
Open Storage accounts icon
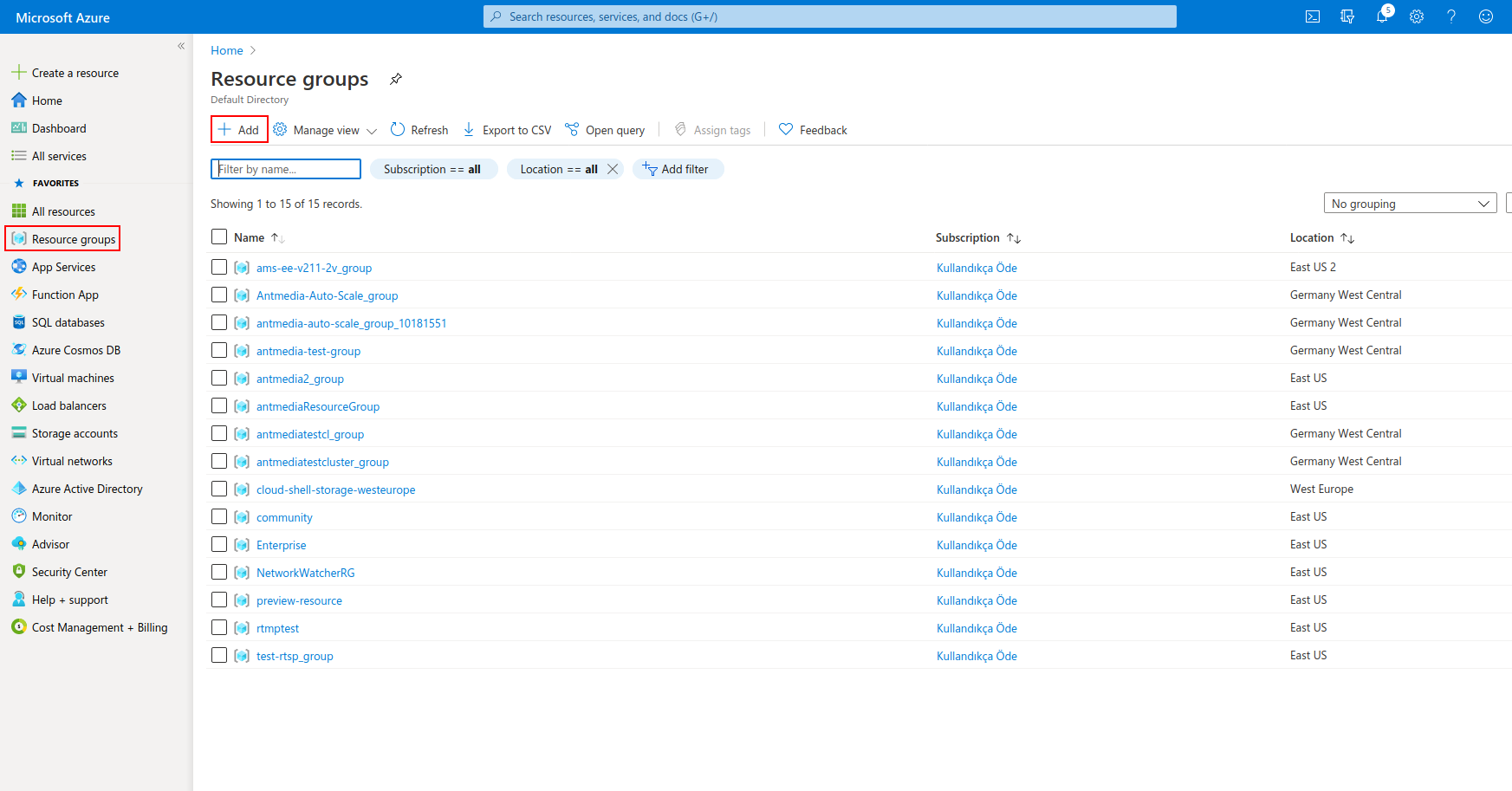19,433
